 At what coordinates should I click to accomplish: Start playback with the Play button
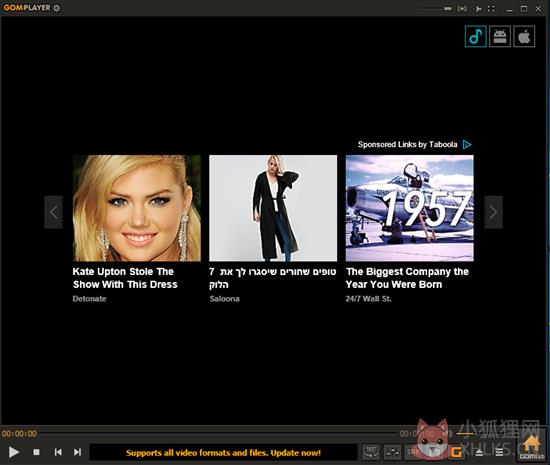click(14, 452)
